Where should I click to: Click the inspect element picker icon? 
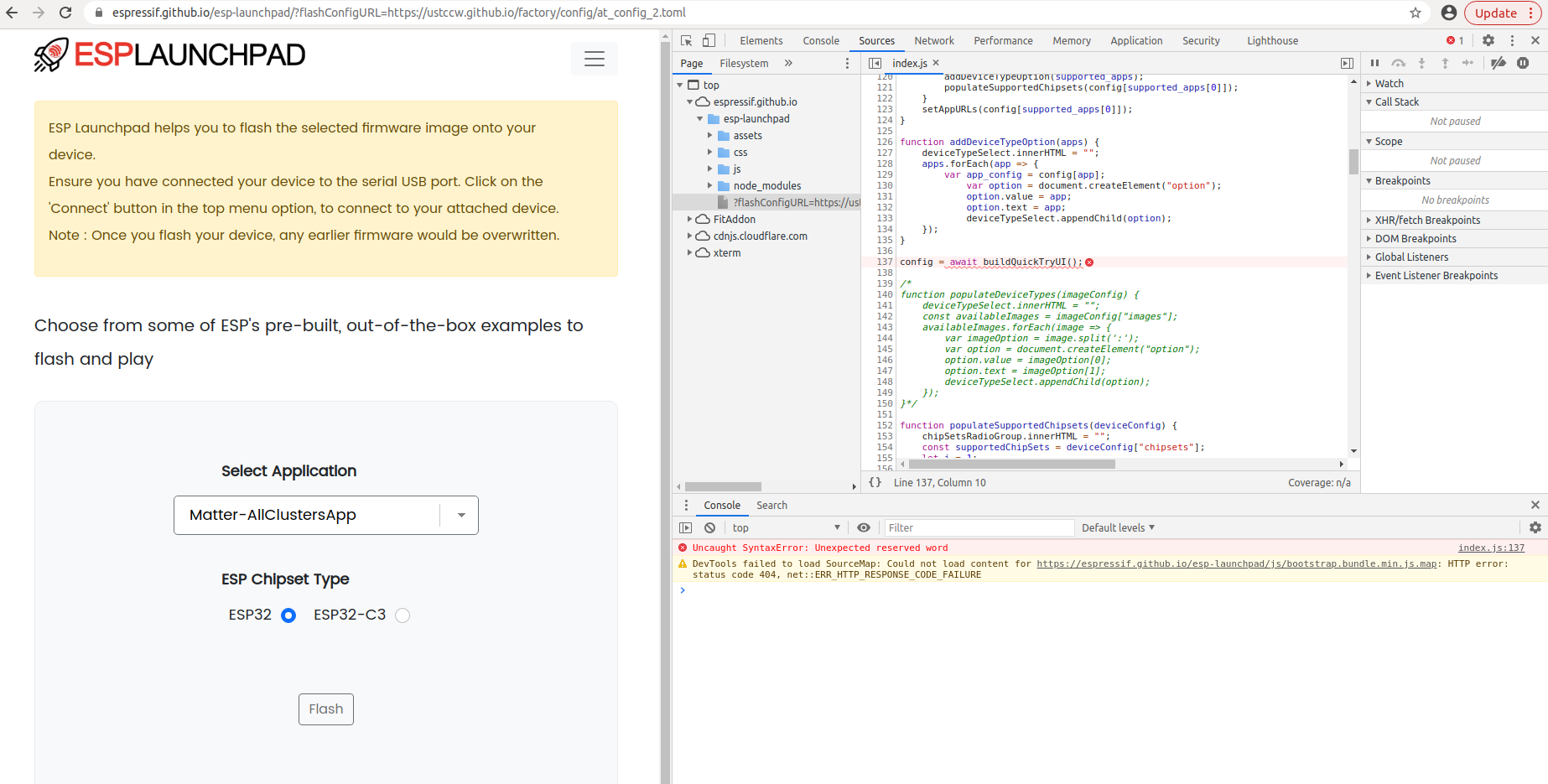point(684,39)
